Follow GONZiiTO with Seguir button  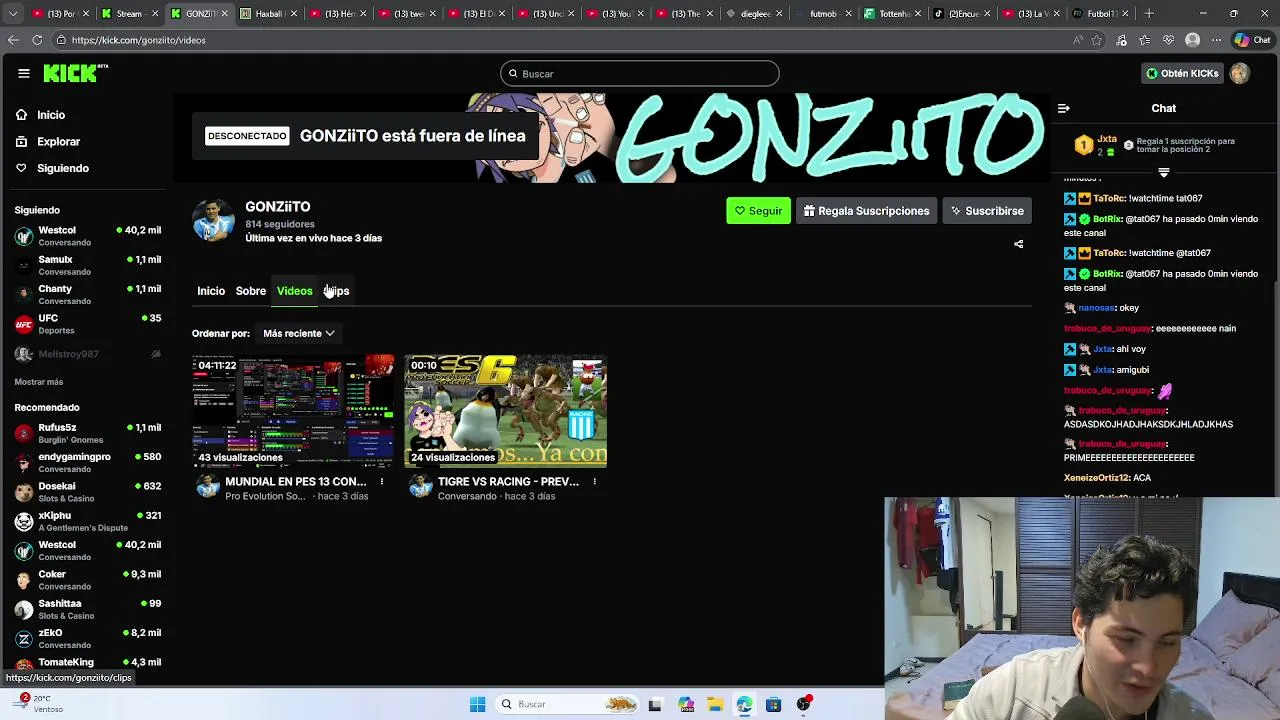tap(758, 211)
